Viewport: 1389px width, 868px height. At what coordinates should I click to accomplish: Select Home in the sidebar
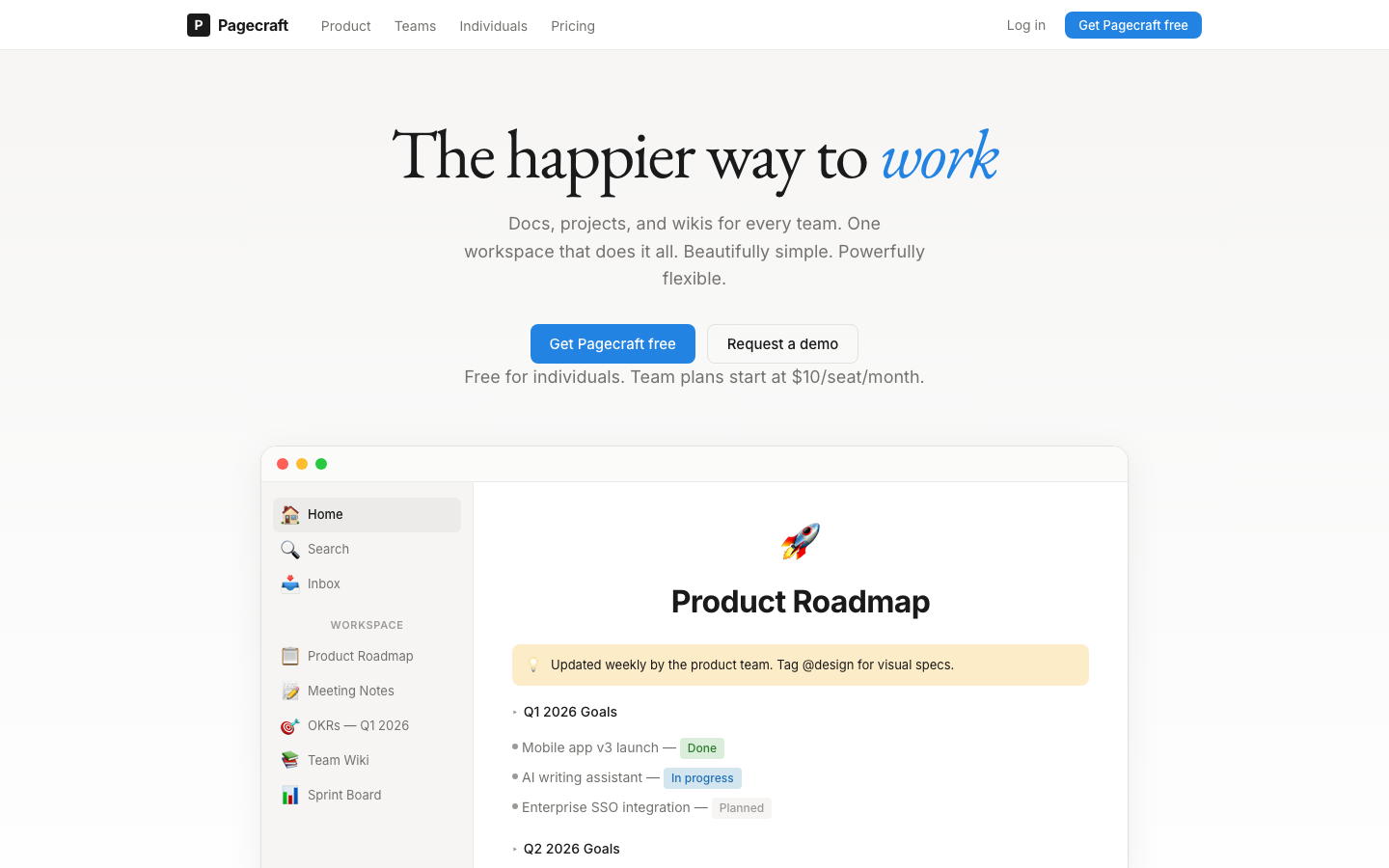click(x=367, y=515)
